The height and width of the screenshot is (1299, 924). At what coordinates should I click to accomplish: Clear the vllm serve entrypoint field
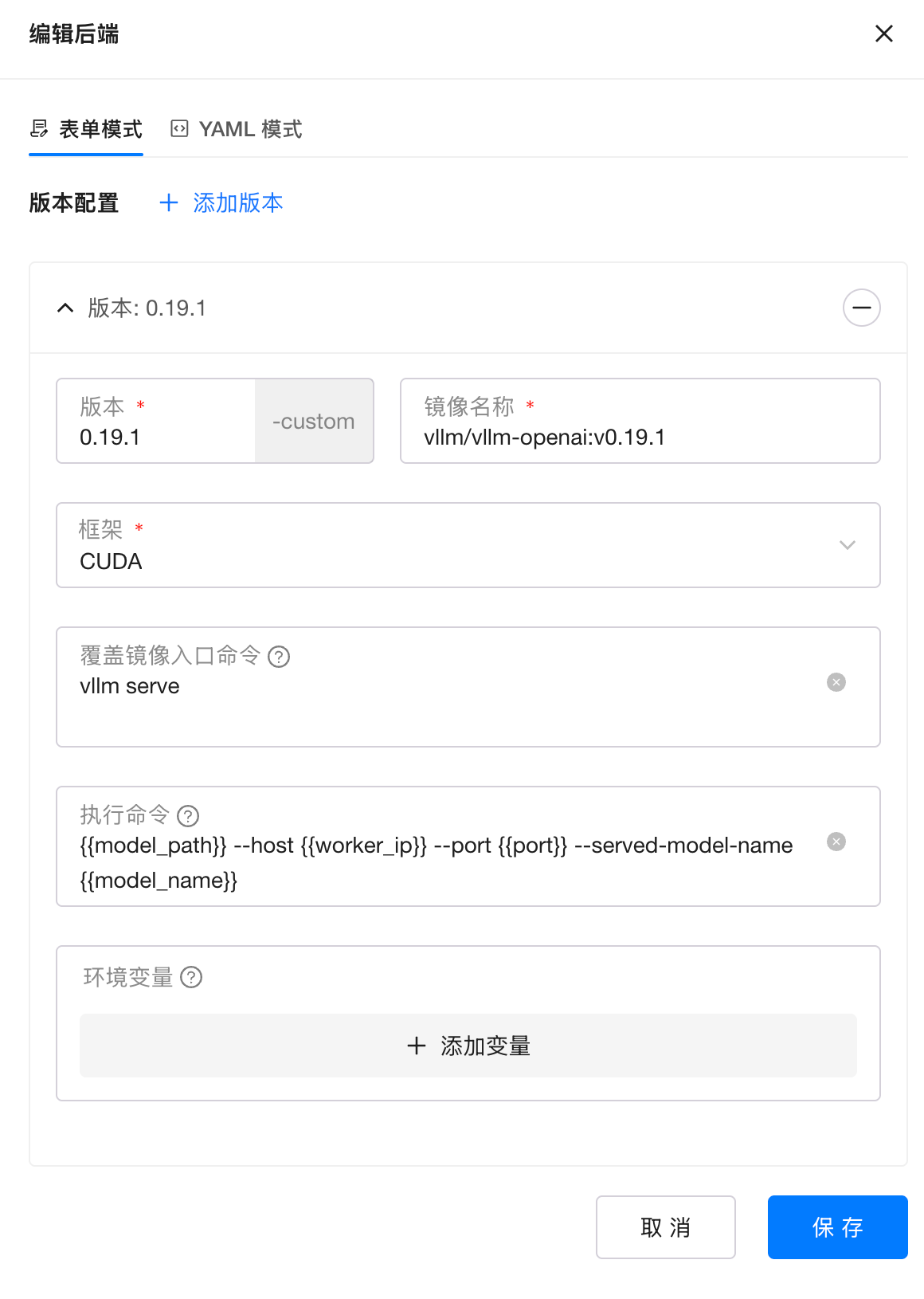(x=836, y=682)
